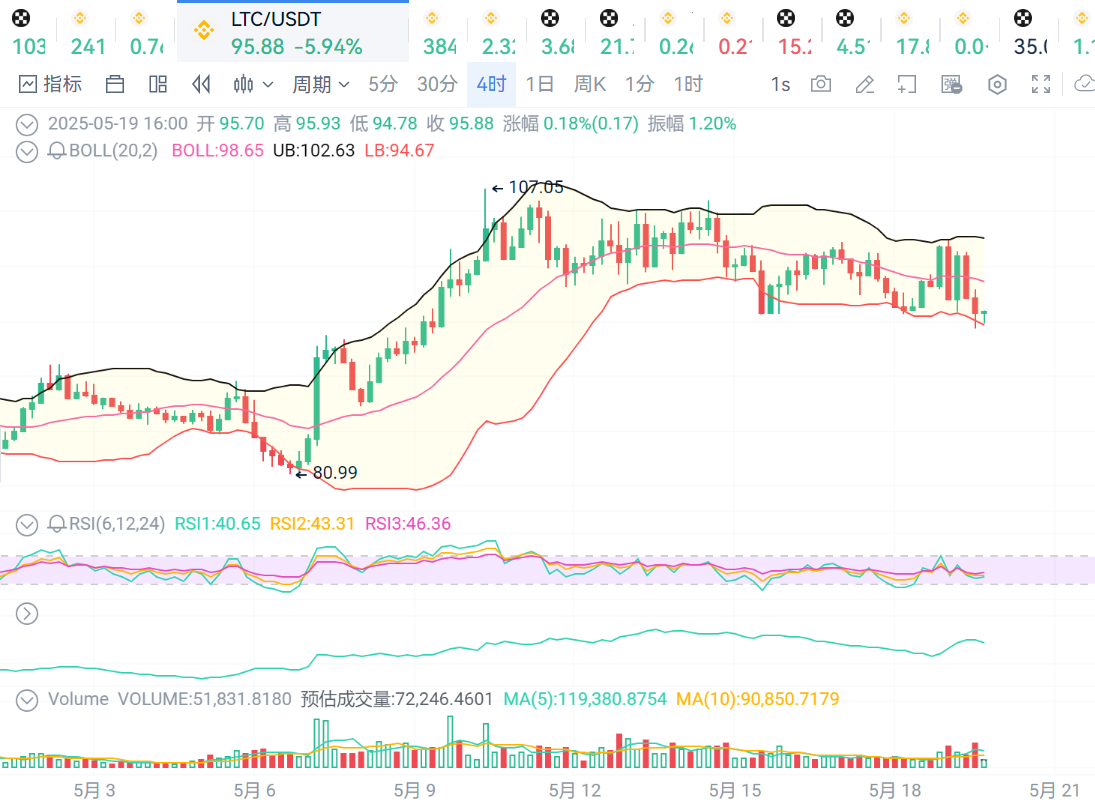1095x805 pixels.
Task: Open the candlestick chart type dropdown
Action: pos(252,84)
